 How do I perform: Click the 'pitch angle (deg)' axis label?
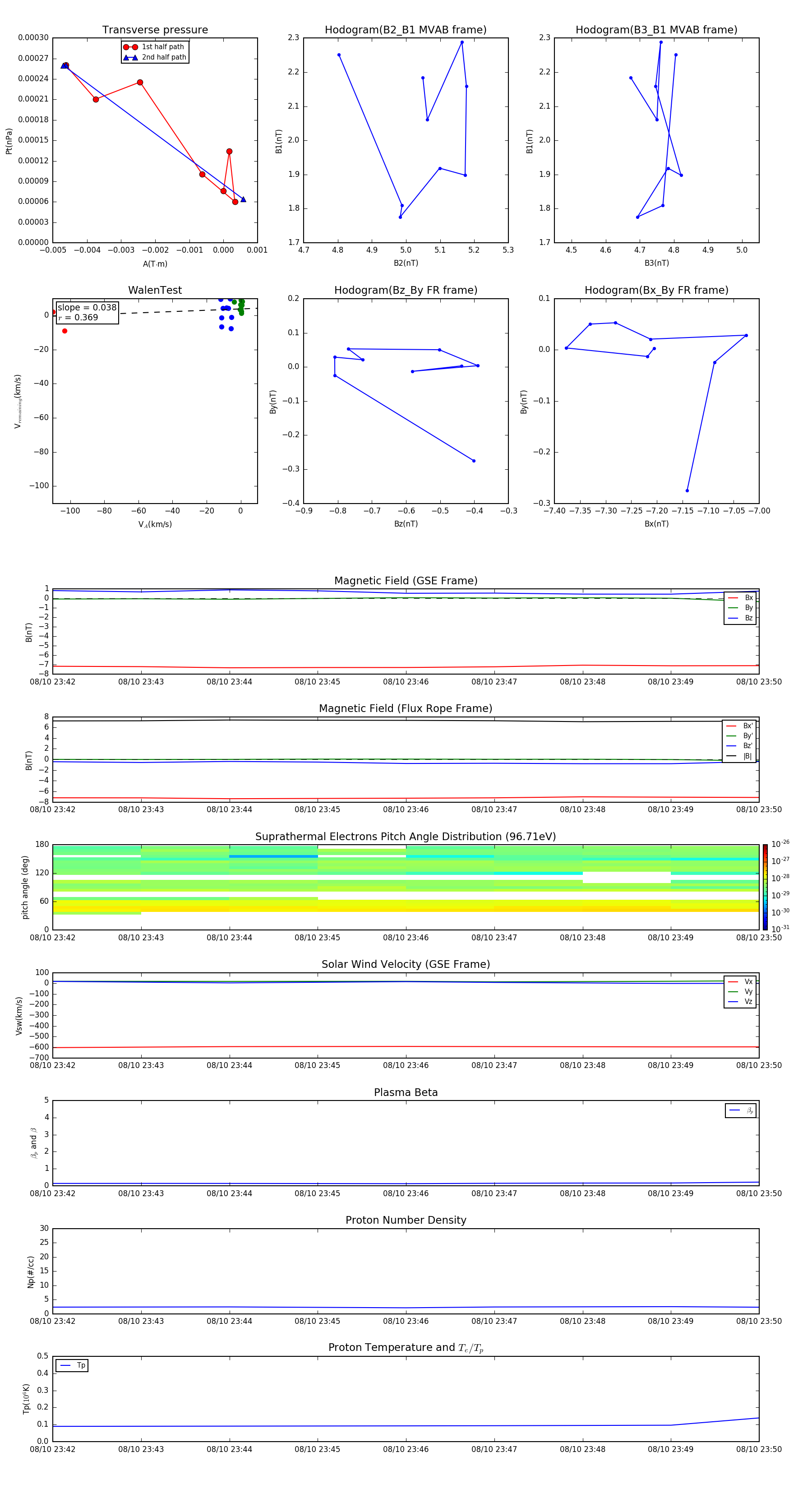[x=25, y=887]
